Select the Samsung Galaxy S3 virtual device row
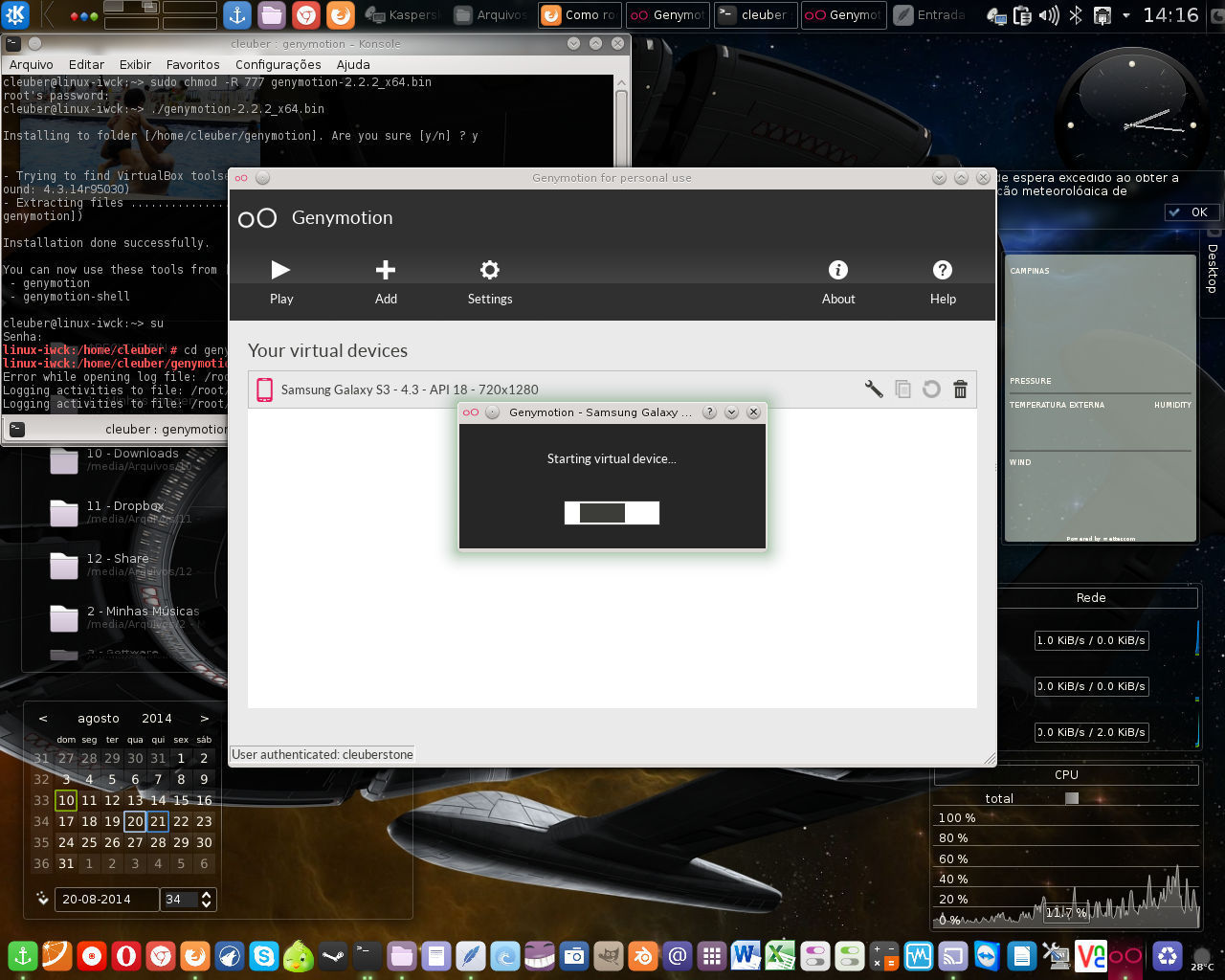Viewport: 1225px width, 980px height. point(555,390)
